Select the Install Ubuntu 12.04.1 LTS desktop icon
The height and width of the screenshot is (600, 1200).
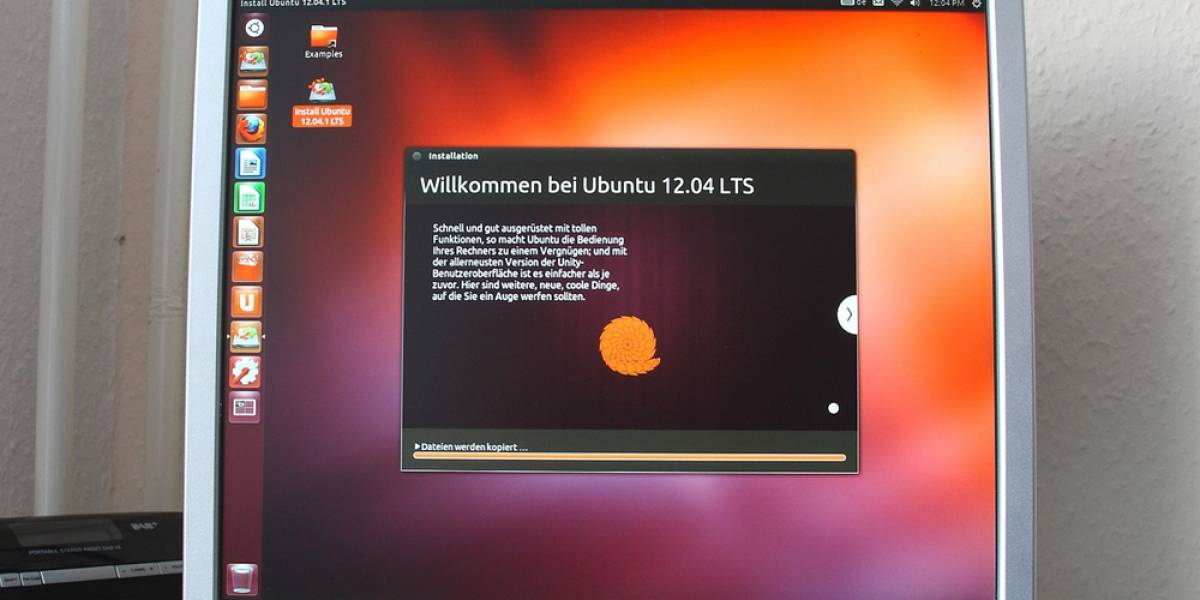322,103
